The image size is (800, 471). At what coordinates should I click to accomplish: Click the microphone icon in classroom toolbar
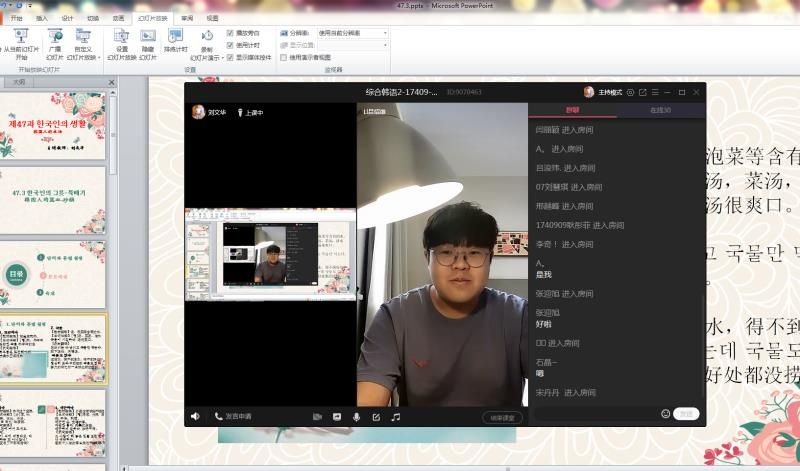click(356, 416)
